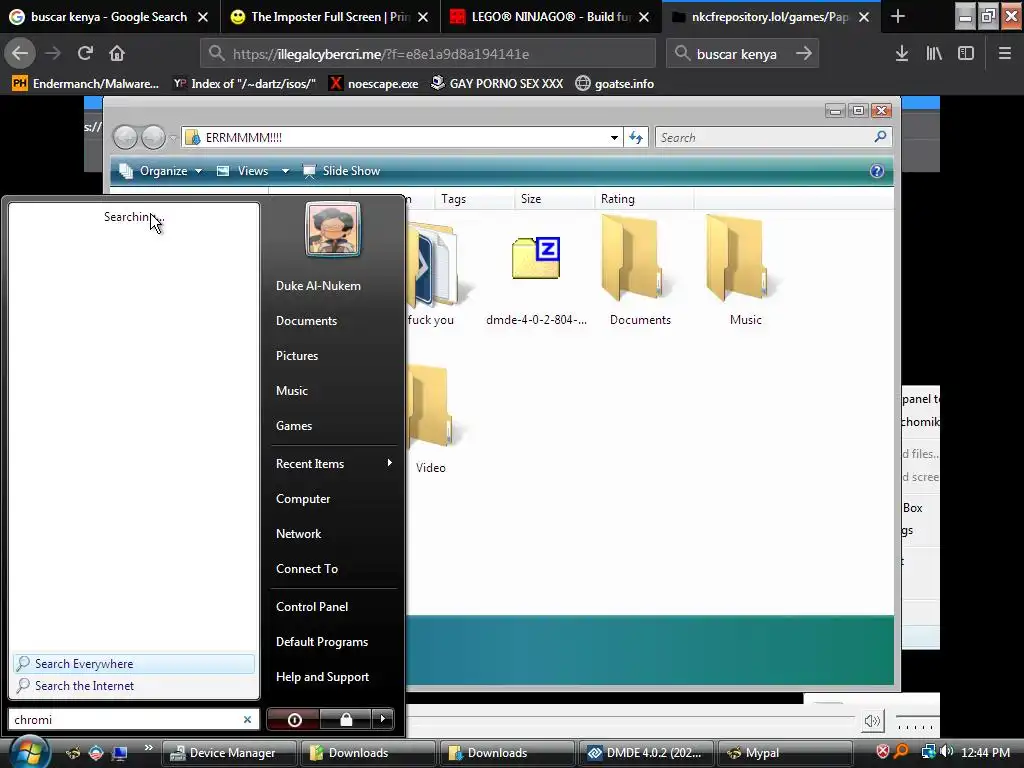The height and width of the screenshot is (768, 1024).
Task: Click the orange search tray icon
Action: [902, 752]
